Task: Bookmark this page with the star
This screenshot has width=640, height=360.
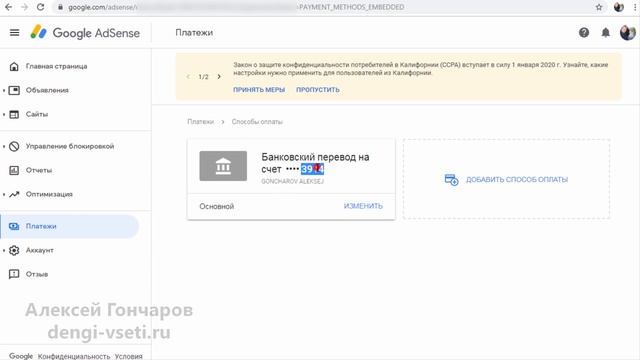Action: (599, 7)
